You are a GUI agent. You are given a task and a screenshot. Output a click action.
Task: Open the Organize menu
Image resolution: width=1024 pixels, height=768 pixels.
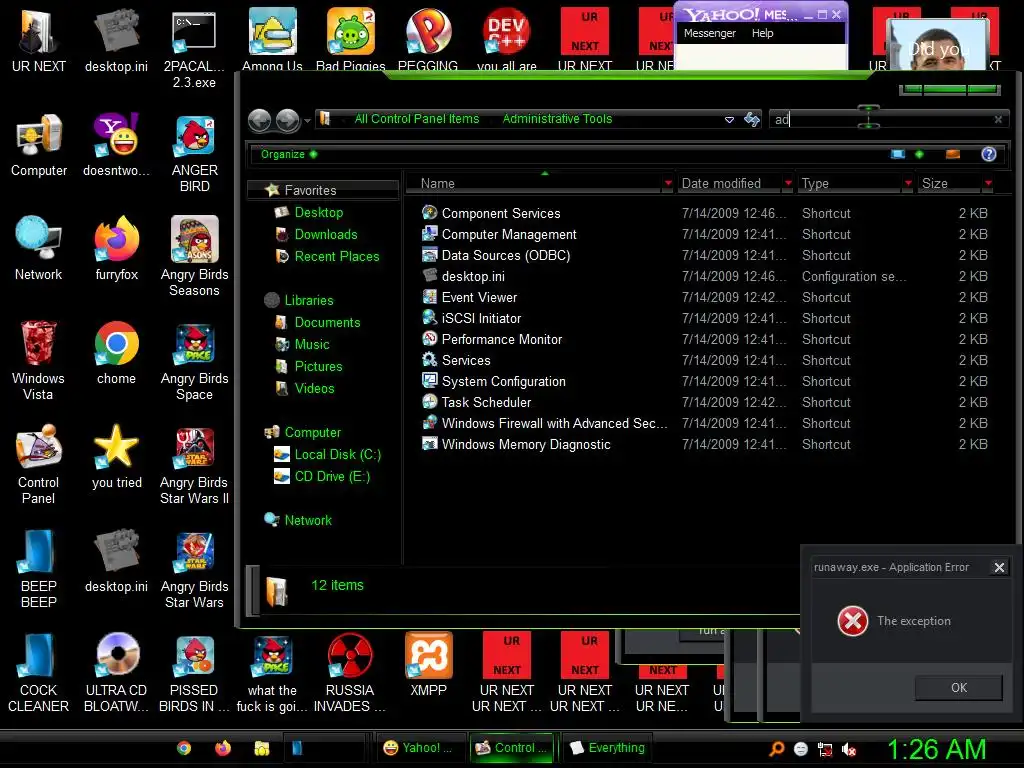tap(289, 154)
